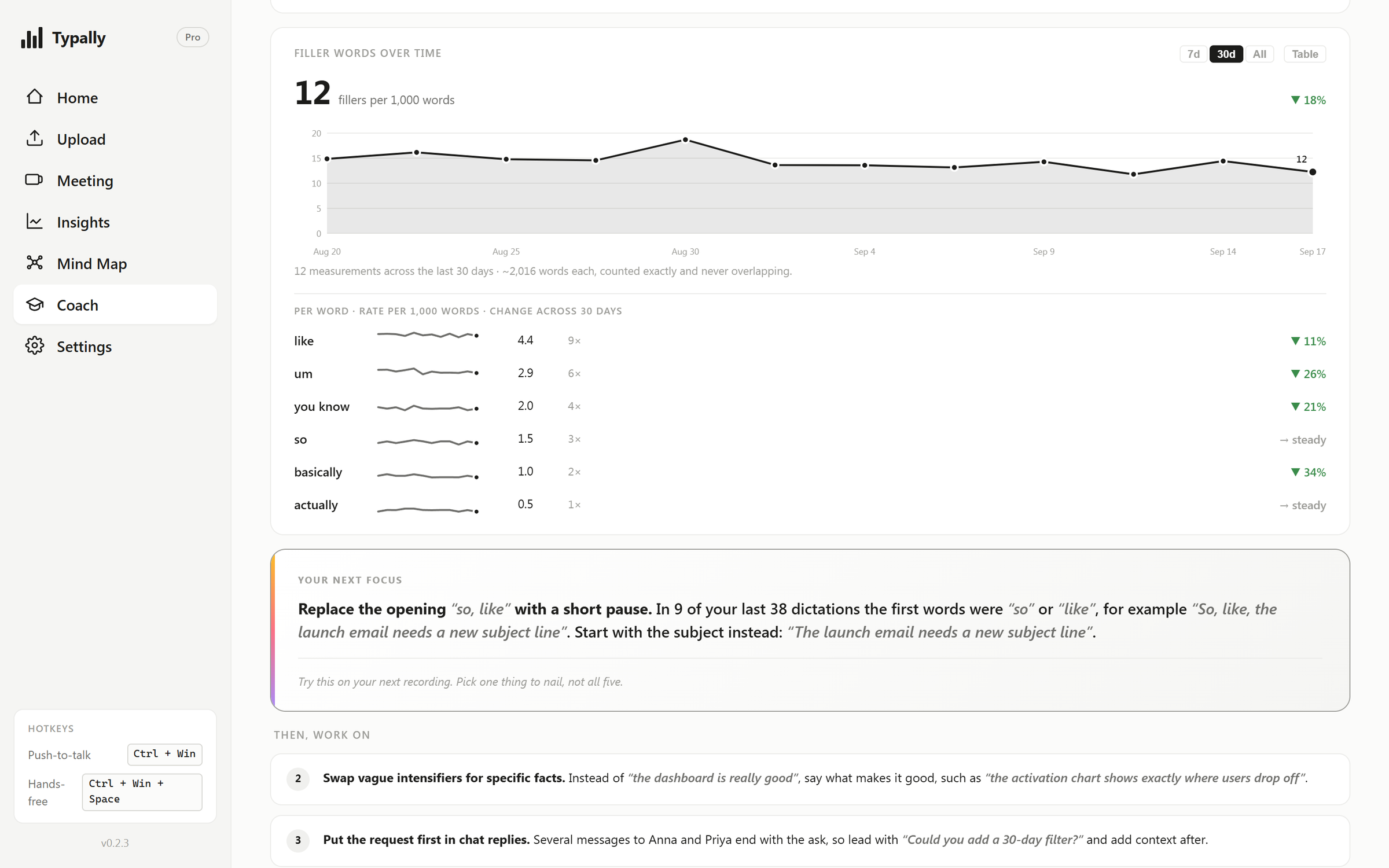Click the 'actually' row label
The height and width of the screenshot is (868, 1389).
point(316,505)
